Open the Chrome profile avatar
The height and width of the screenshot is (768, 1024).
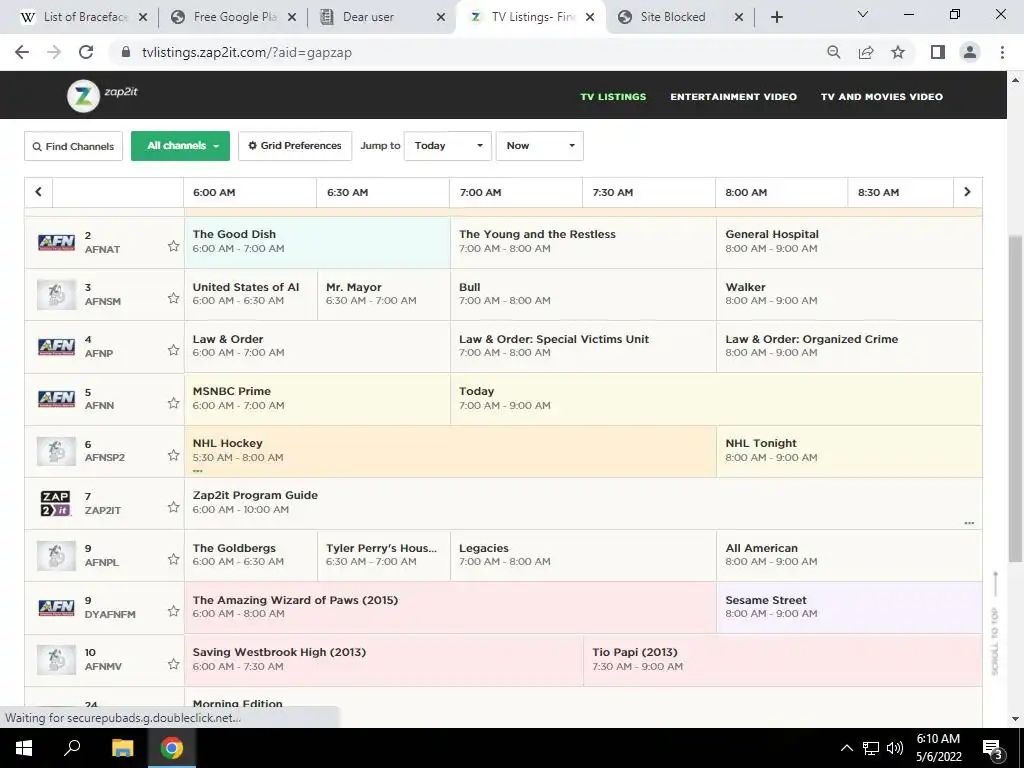click(970, 52)
